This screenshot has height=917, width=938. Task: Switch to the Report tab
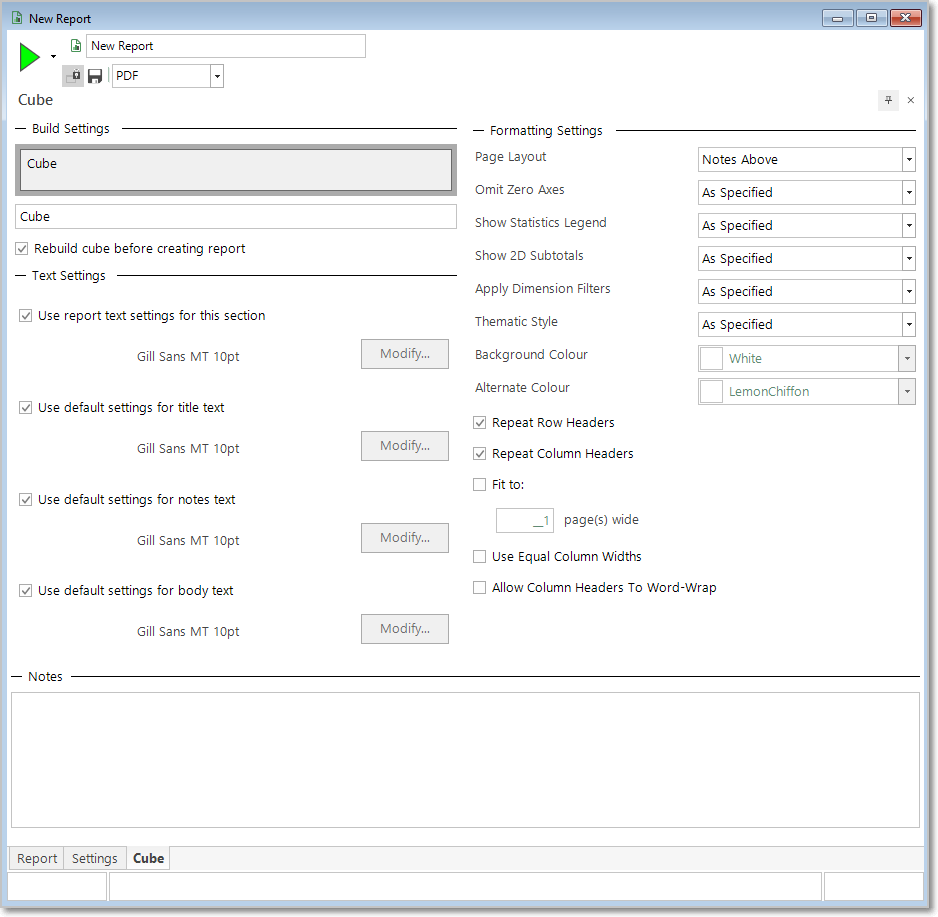coord(36,858)
